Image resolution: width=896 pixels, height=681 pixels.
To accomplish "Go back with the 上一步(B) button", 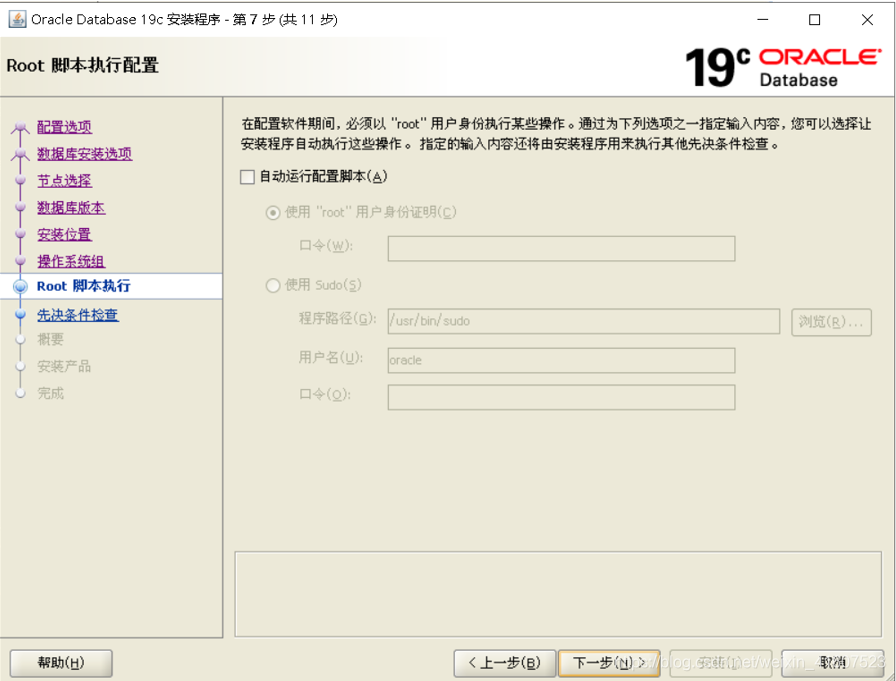I will [x=505, y=663].
